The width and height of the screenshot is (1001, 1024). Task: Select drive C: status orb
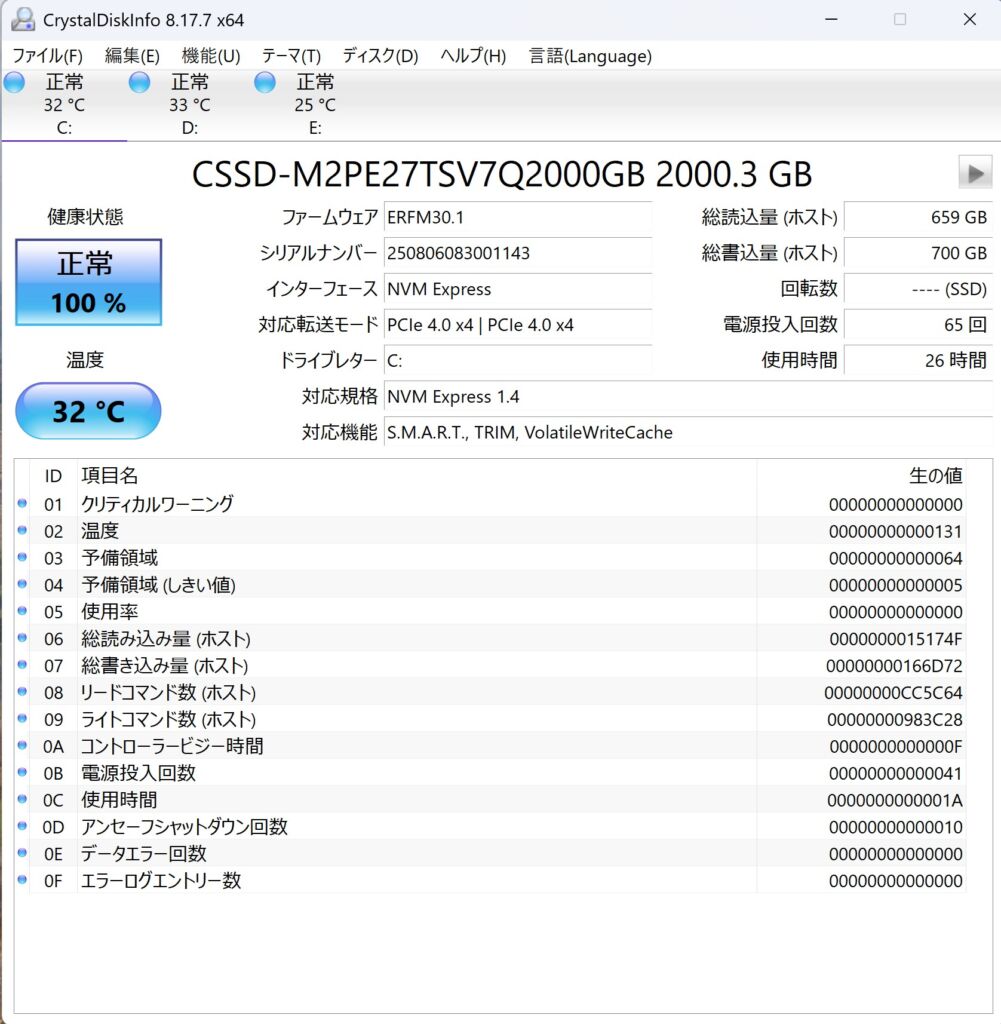(15, 83)
